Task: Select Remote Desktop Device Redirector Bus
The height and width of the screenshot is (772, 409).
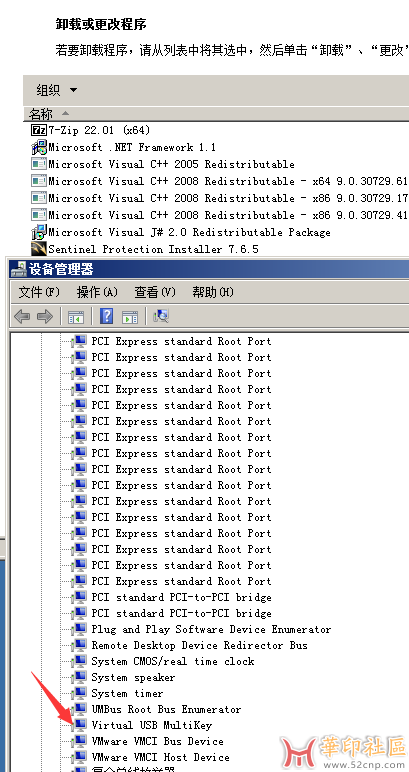Action: click(199, 645)
